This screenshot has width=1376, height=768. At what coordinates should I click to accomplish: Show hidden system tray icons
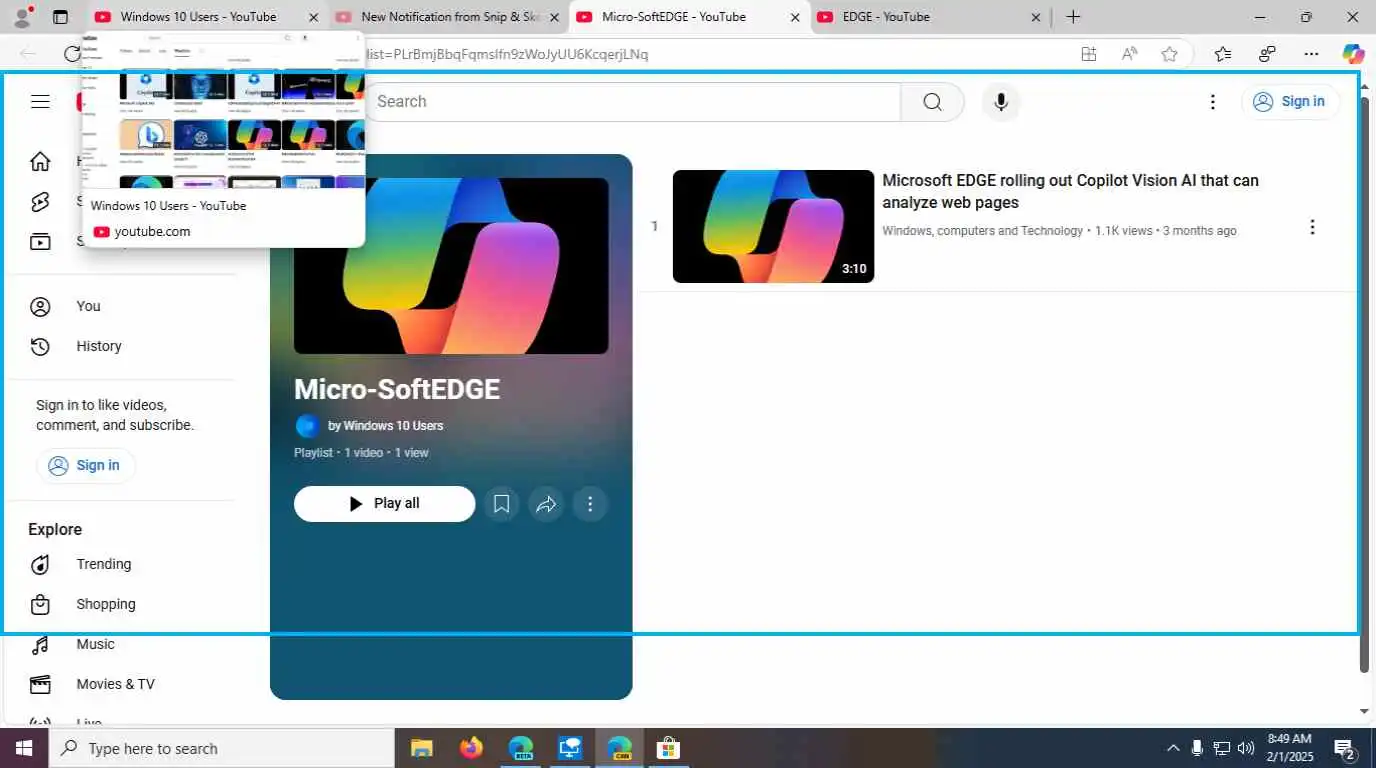[x=1173, y=748]
